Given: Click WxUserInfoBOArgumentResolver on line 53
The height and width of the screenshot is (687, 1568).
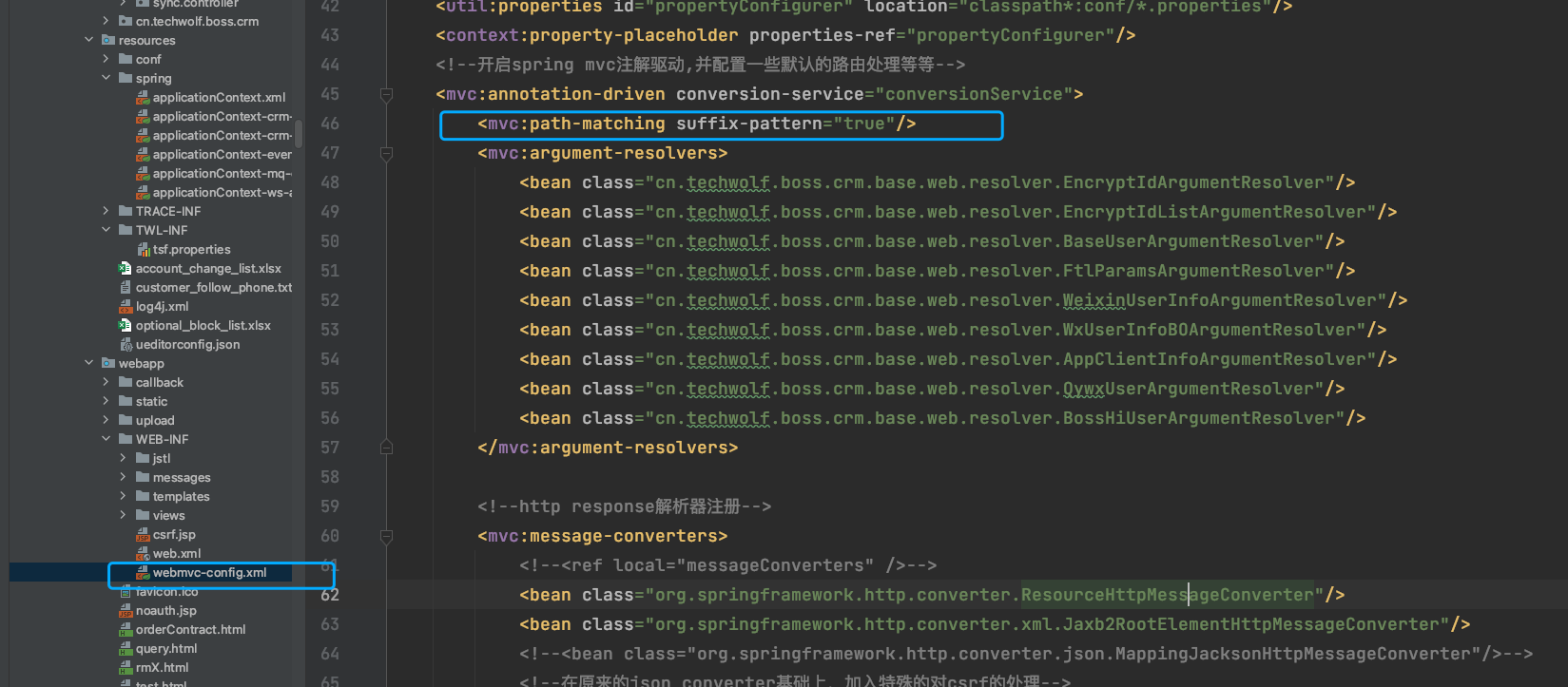Looking at the screenshot, I should [x=1210, y=330].
